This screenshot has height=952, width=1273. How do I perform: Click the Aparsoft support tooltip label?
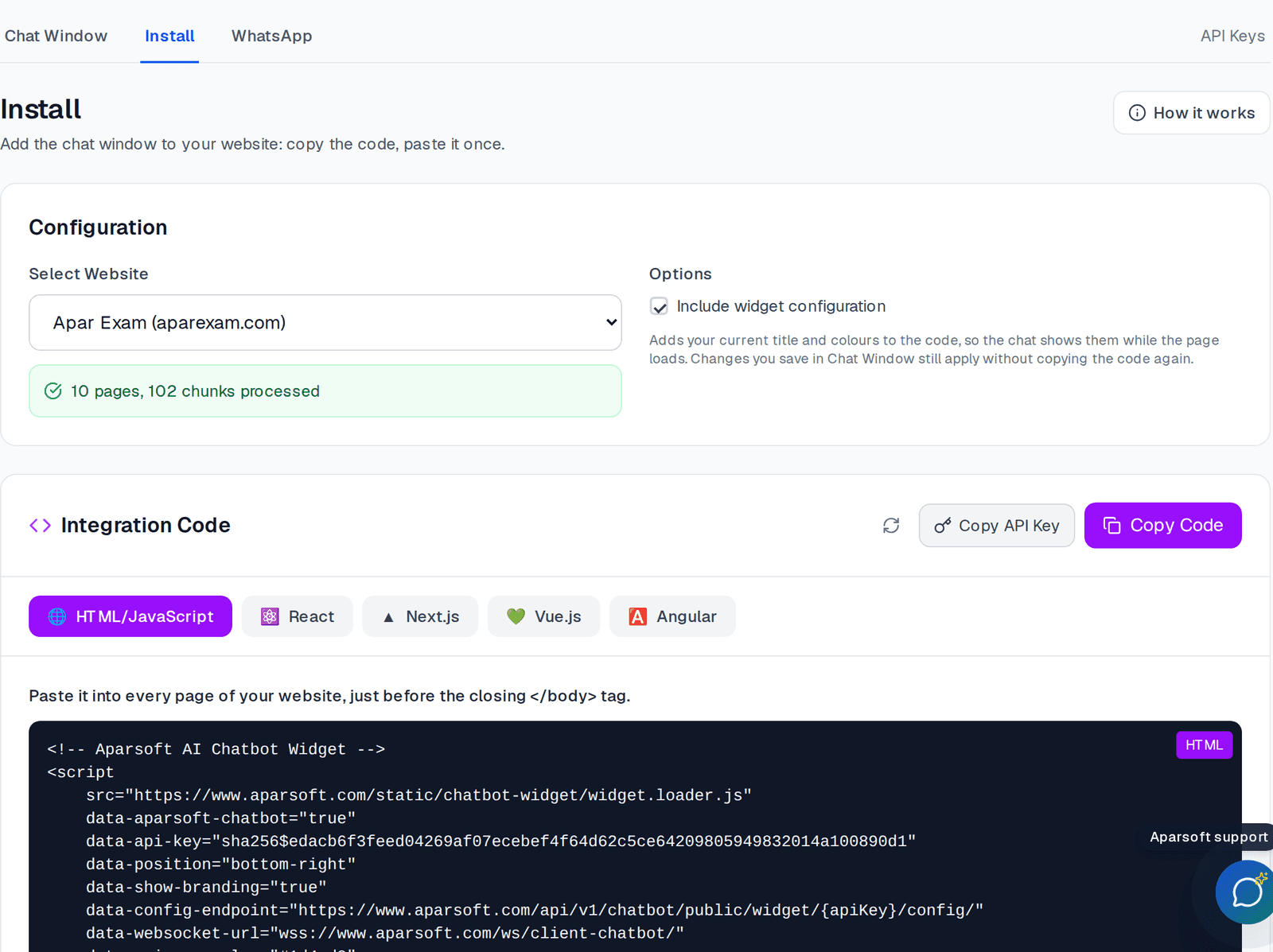1209,837
